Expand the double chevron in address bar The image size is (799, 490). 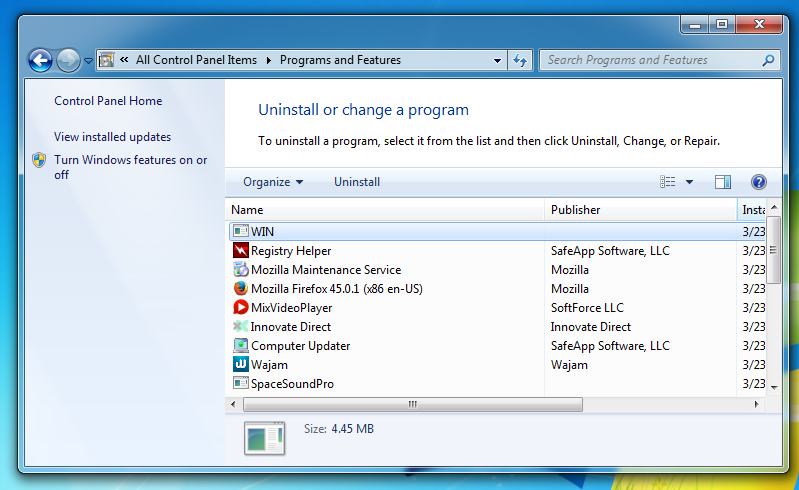[124, 60]
